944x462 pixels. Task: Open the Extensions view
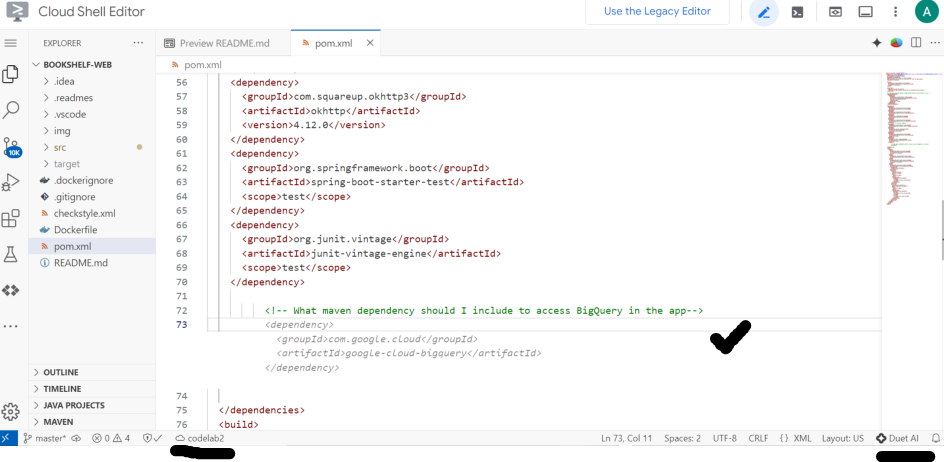click(11, 219)
